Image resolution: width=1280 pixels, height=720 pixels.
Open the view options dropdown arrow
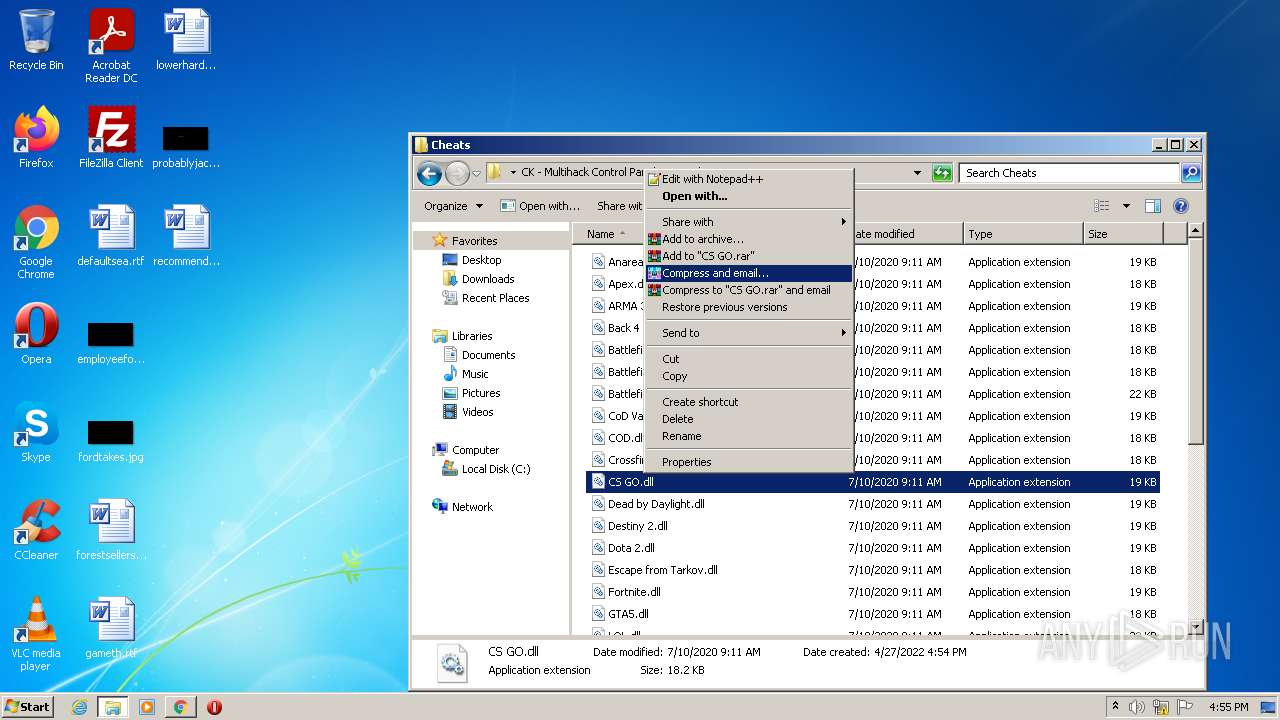1126,206
